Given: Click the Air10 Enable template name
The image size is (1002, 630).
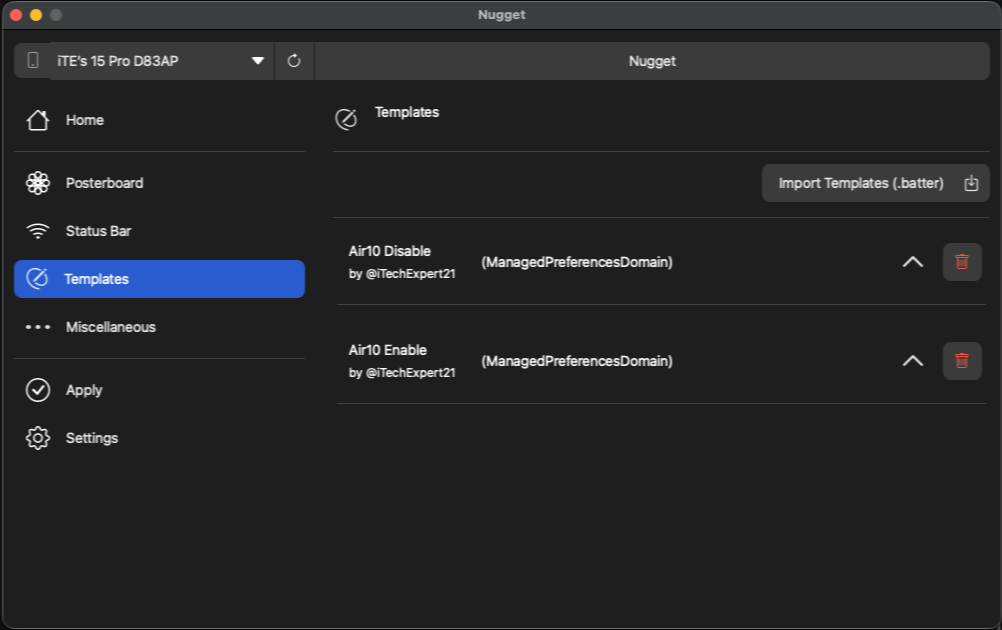Looking at the screenshot, I should [x=387, y=350].
